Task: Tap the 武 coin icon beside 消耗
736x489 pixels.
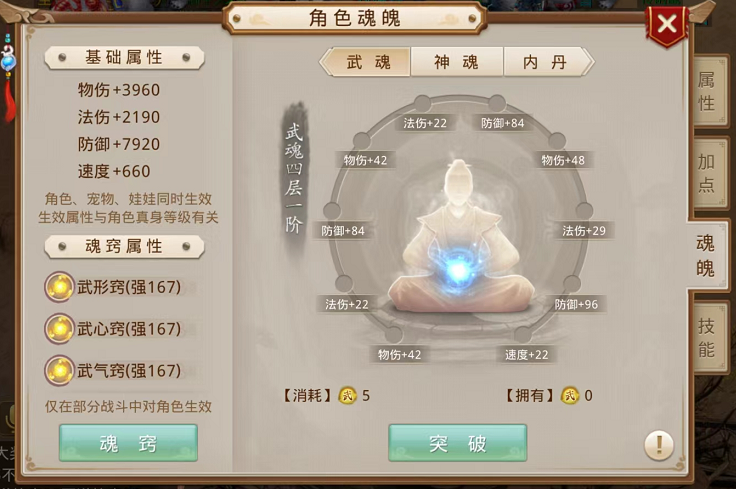Action: 347,396
